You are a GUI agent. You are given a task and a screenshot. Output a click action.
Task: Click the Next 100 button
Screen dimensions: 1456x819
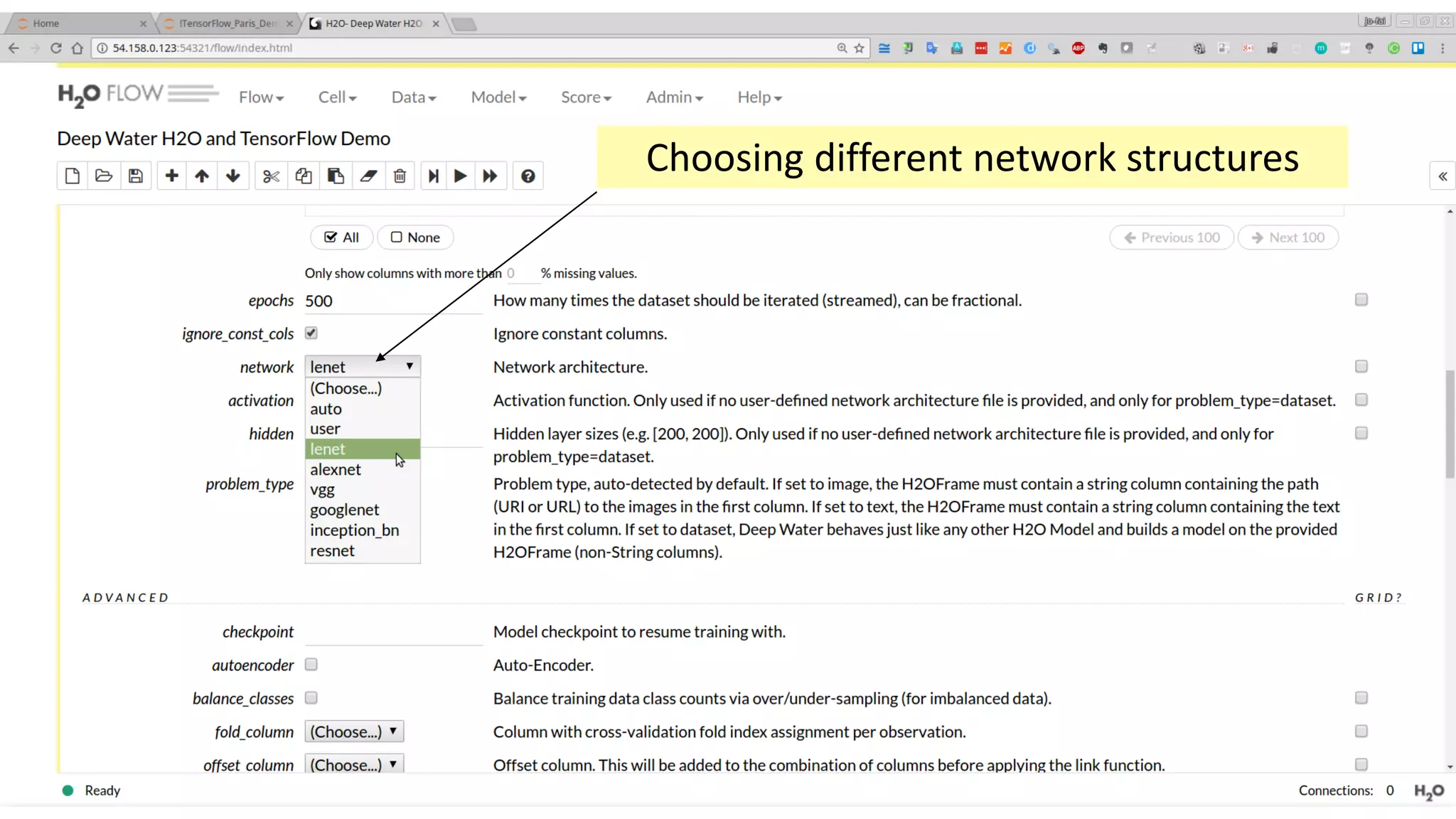[1288, 237]
